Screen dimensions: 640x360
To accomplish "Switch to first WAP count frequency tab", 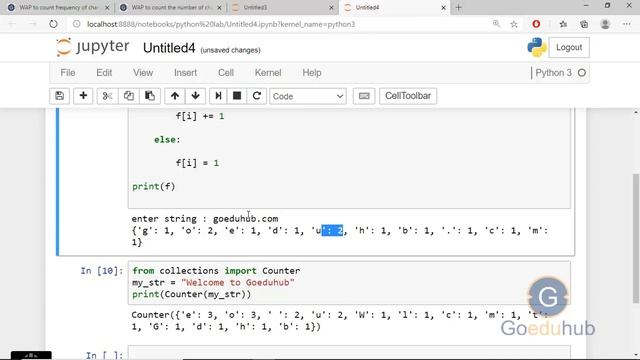I will click(58, 7).
